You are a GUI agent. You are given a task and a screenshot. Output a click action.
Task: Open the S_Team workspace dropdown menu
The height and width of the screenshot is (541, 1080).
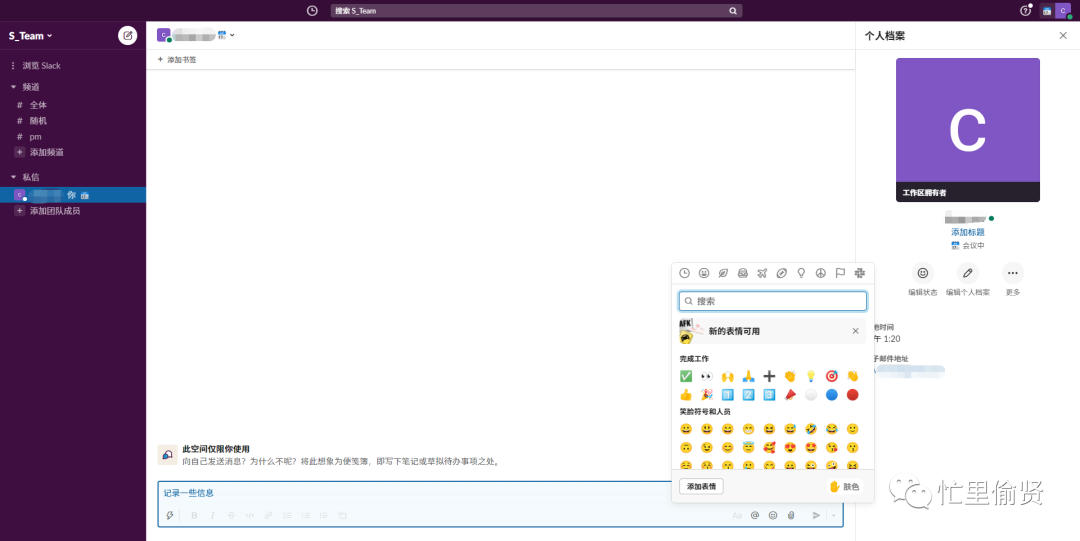[31, 36]
